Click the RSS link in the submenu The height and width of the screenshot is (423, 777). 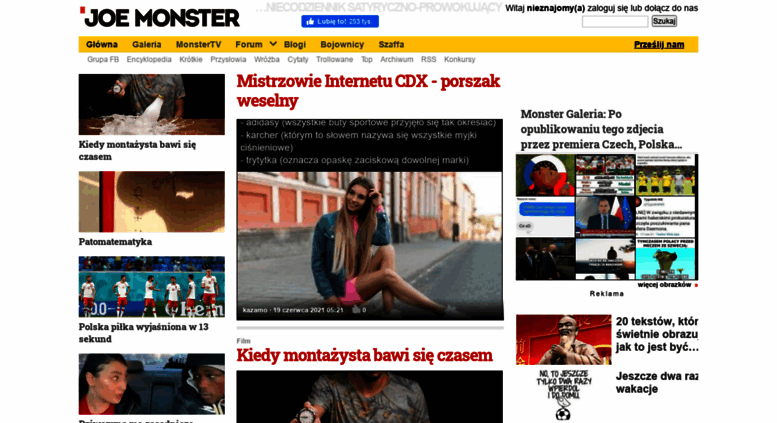pos(429,59)
